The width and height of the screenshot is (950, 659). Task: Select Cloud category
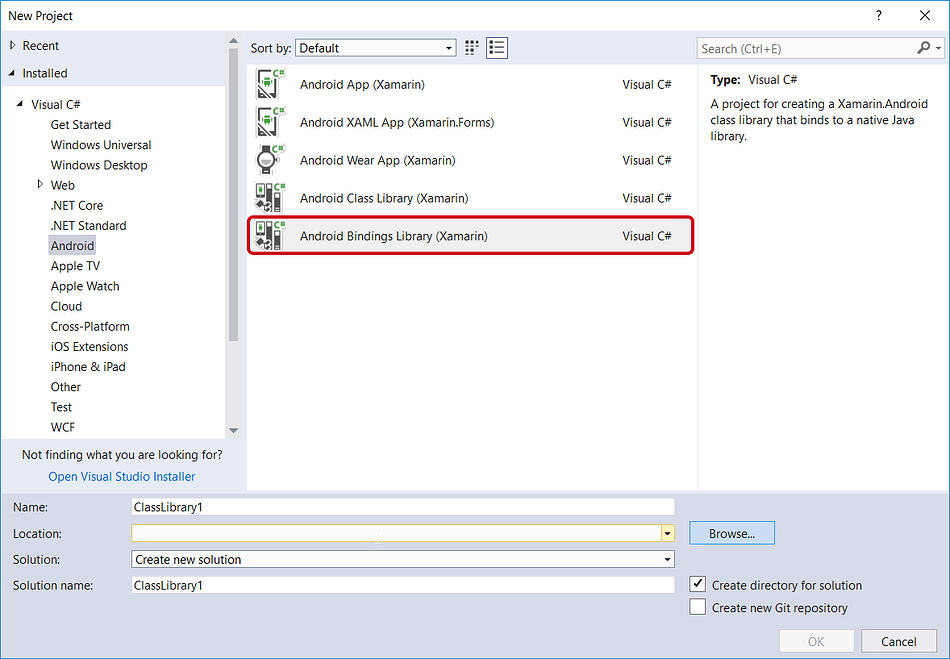[x=66, y=306]
